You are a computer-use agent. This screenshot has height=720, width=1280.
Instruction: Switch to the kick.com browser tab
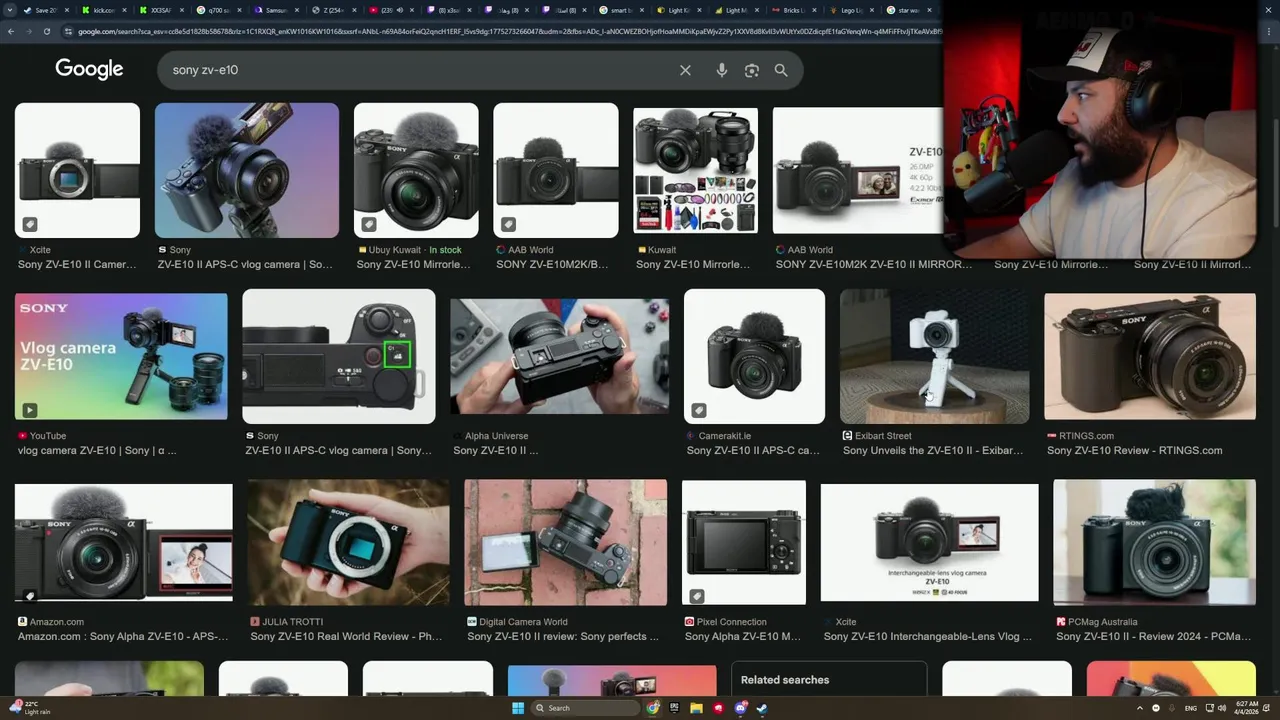click(x=104, y=10)
